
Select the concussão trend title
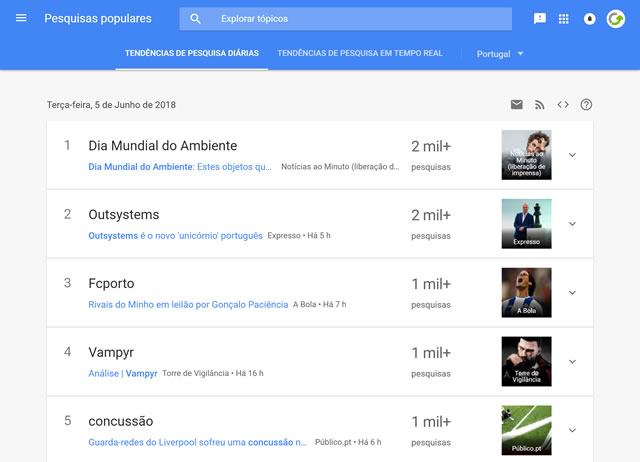tap(121, 421)
